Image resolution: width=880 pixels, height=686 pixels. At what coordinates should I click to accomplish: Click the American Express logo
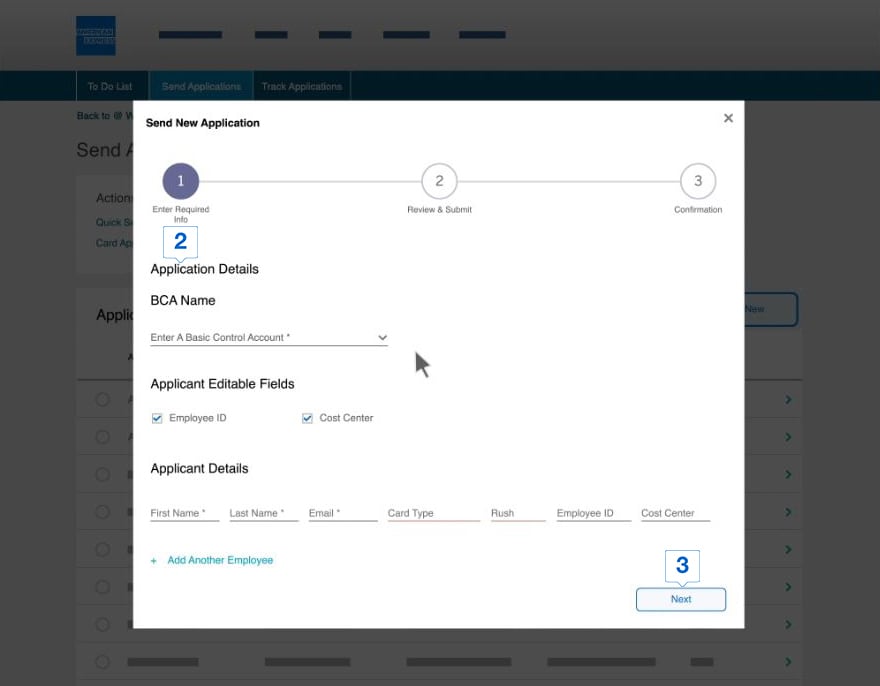96,35
